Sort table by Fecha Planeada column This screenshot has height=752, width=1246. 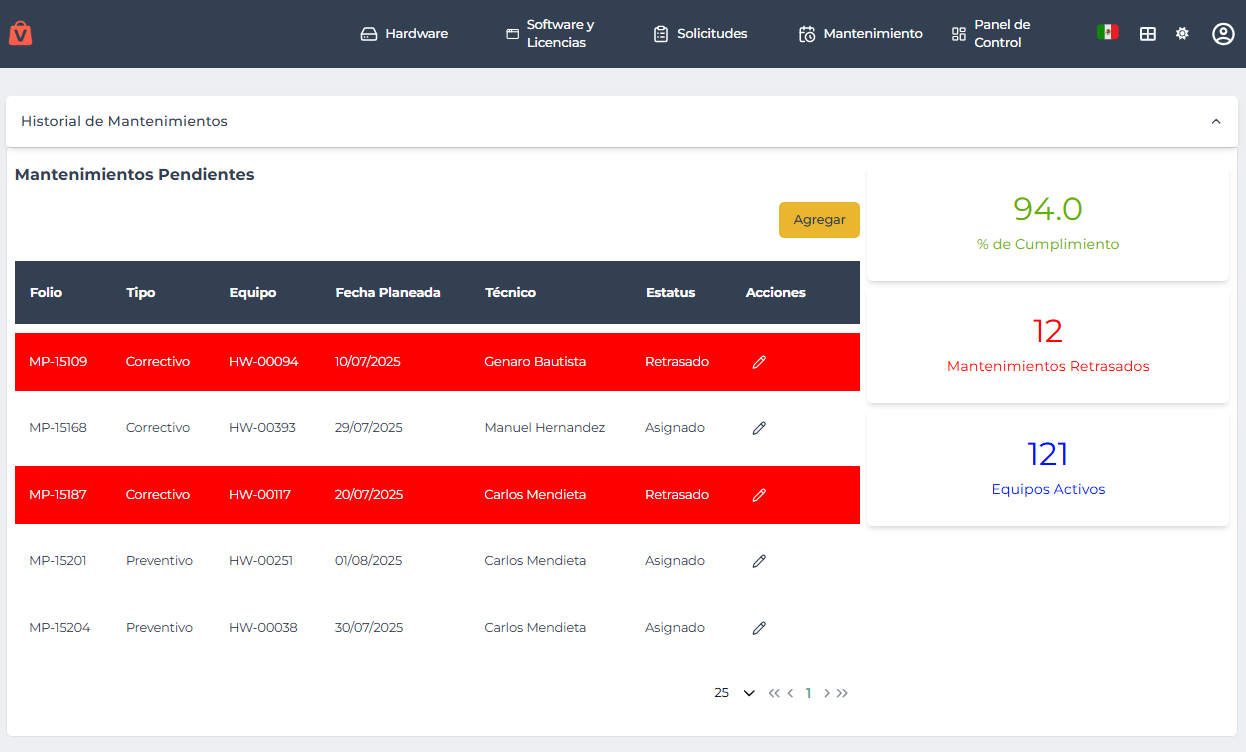pos(388,293)
